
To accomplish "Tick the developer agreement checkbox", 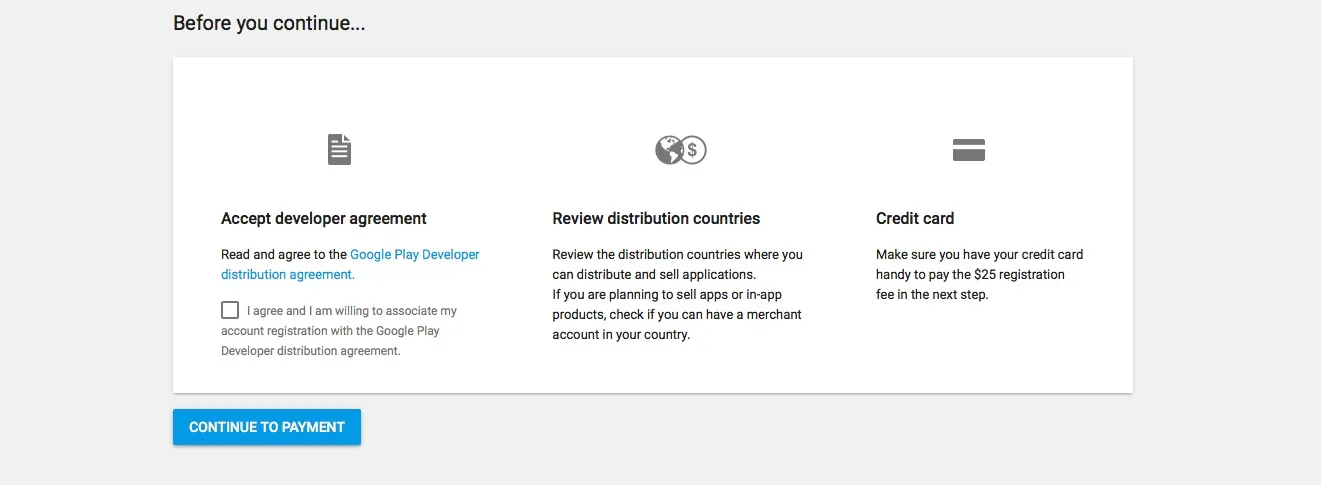I will click(230, 310).
